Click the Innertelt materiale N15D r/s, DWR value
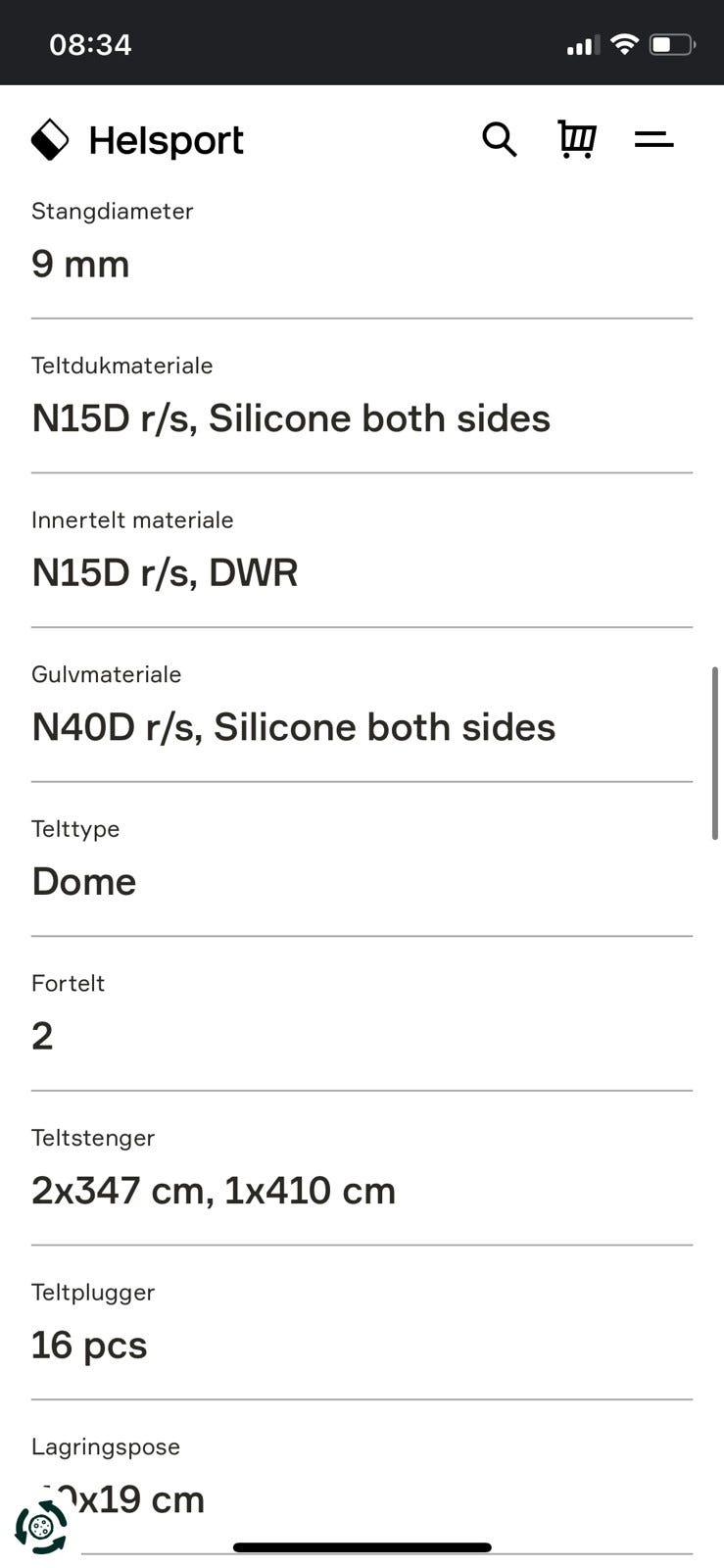 click(x=165, y=572)
